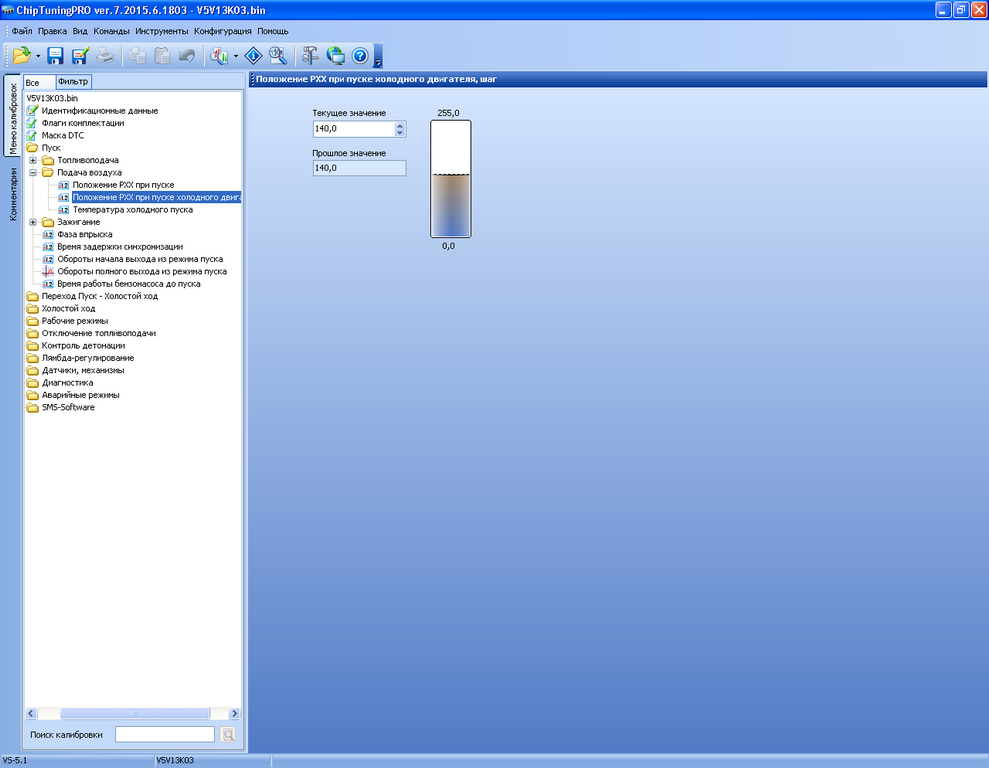Image resolution: width=989 pixels, height=768 pixels.
Task: Click the Текущее значение input field
Action: (x=354, y=129)
